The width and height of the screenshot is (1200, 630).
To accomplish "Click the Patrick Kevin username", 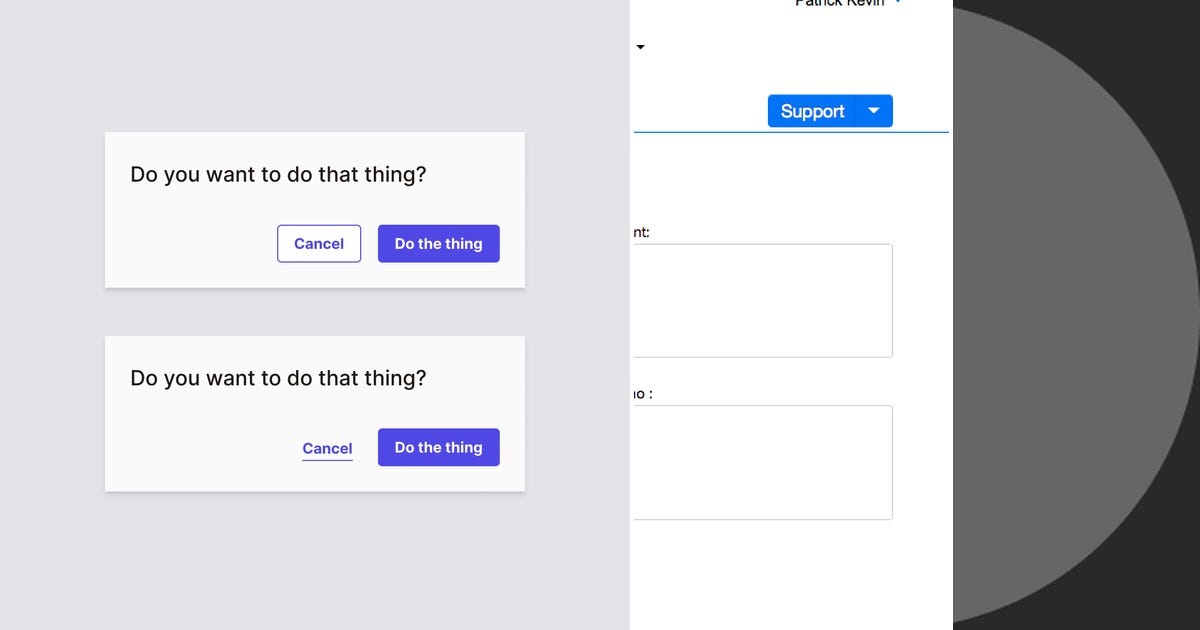I will (840, 3).
